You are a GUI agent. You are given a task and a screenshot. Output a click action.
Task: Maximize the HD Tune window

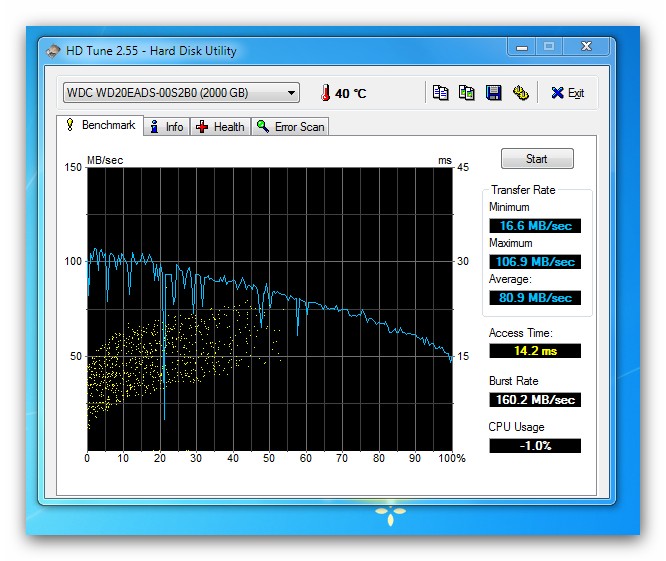[x=549, y=46]
